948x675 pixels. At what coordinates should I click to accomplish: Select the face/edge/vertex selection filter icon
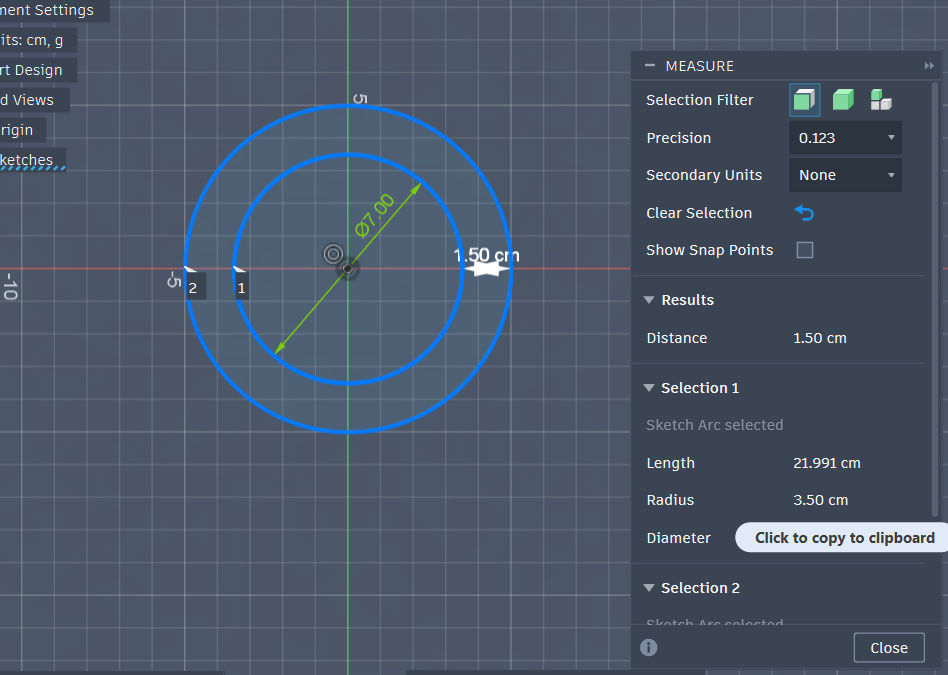805,100
